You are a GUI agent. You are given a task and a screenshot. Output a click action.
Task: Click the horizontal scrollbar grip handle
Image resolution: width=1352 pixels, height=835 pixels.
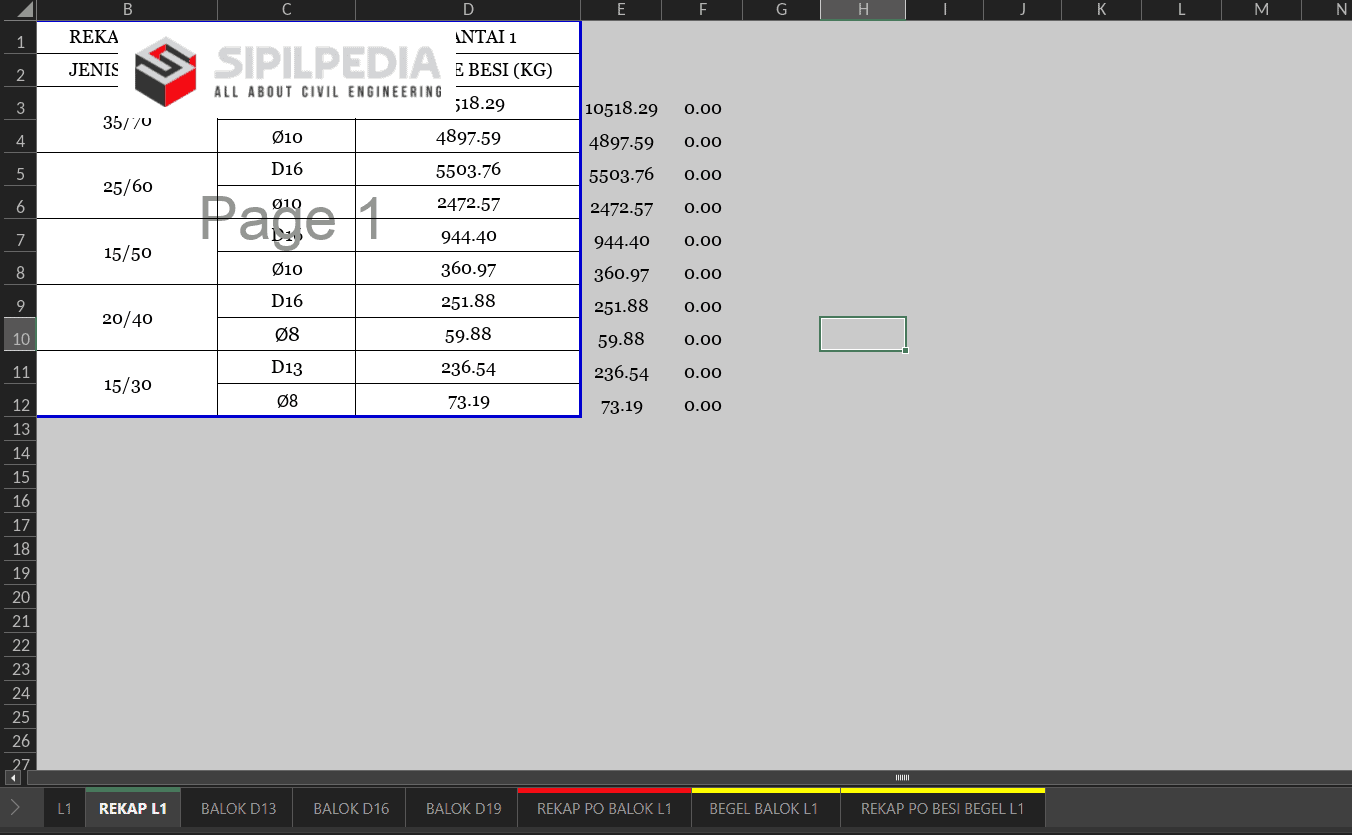902,778
